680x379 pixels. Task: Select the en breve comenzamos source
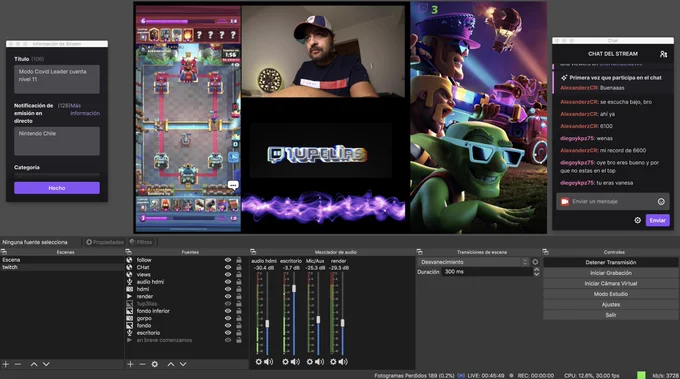[186, 340]
